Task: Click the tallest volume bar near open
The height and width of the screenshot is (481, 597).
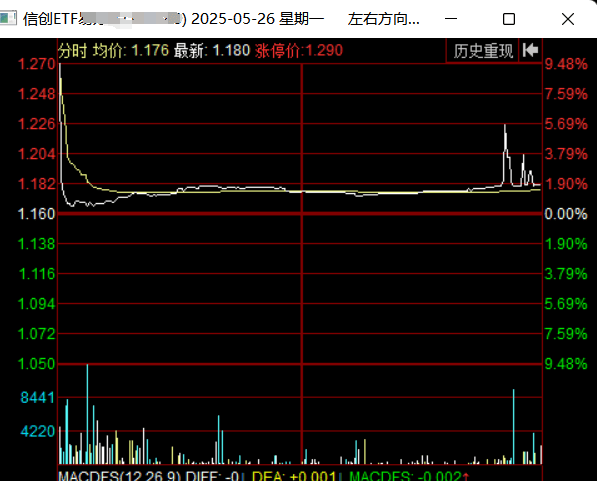Action: 87,414
